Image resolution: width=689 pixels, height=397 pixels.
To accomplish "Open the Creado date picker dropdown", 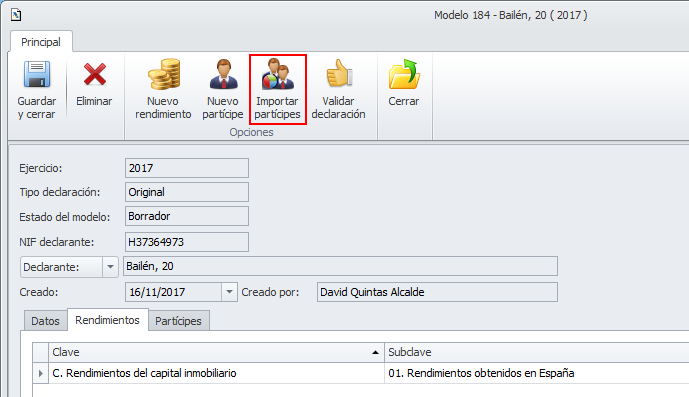I will pos(229,292).
